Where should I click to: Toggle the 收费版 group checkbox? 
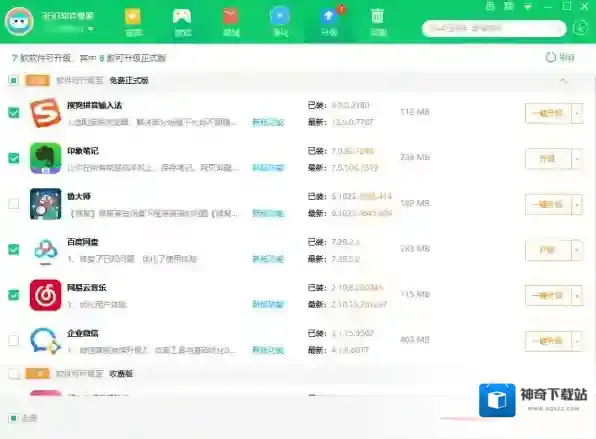point(14,374)
